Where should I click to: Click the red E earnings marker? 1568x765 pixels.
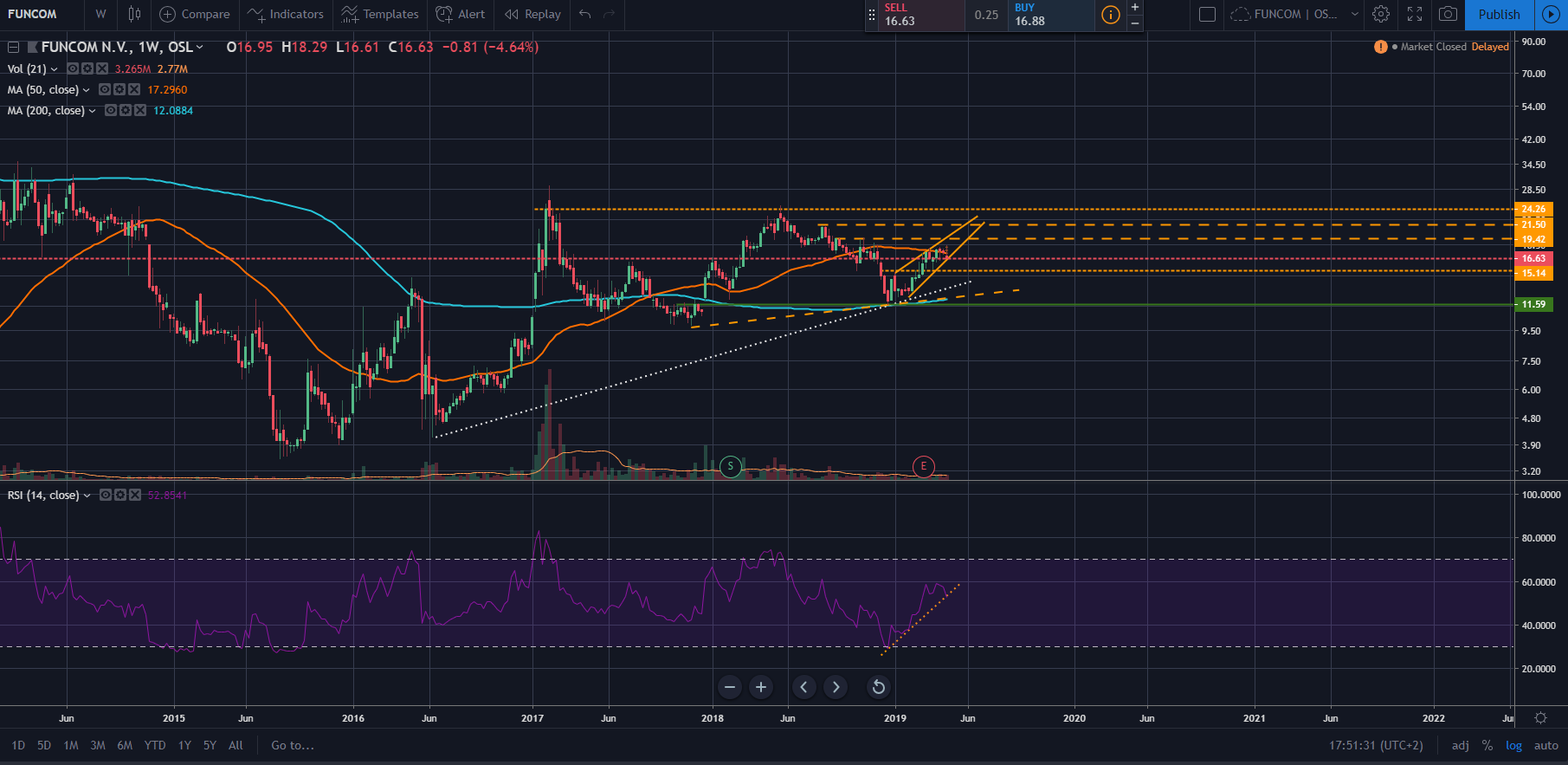[x=924, y=467]
